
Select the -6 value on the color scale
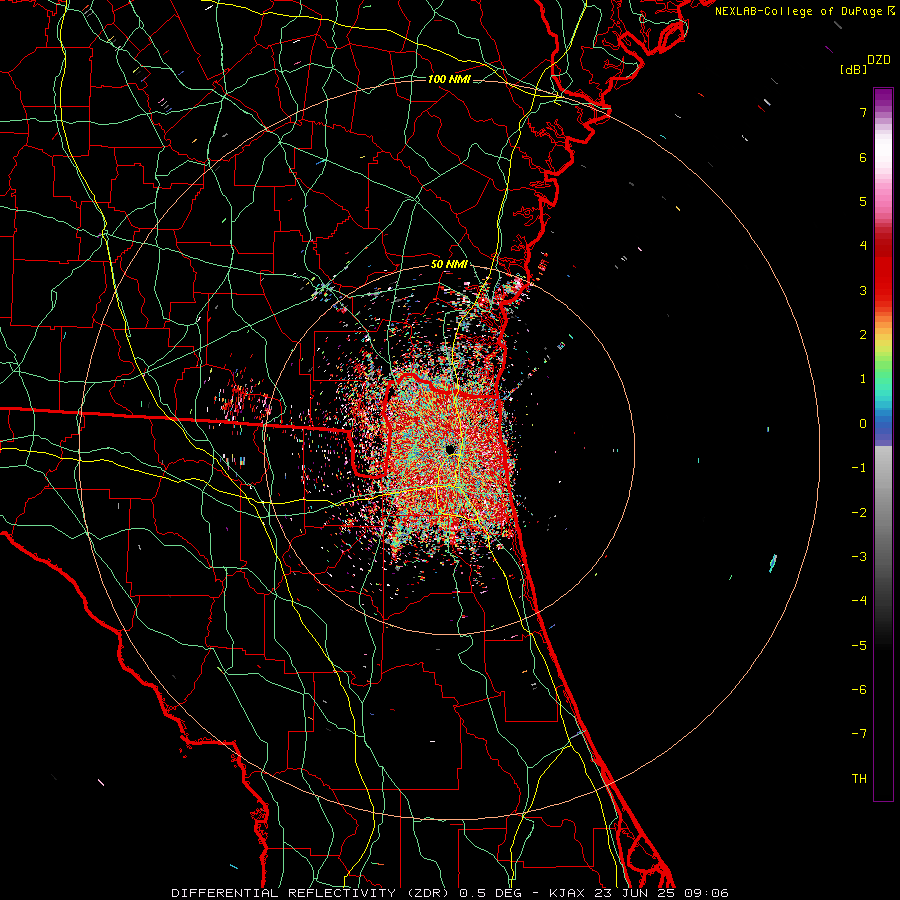859,689
